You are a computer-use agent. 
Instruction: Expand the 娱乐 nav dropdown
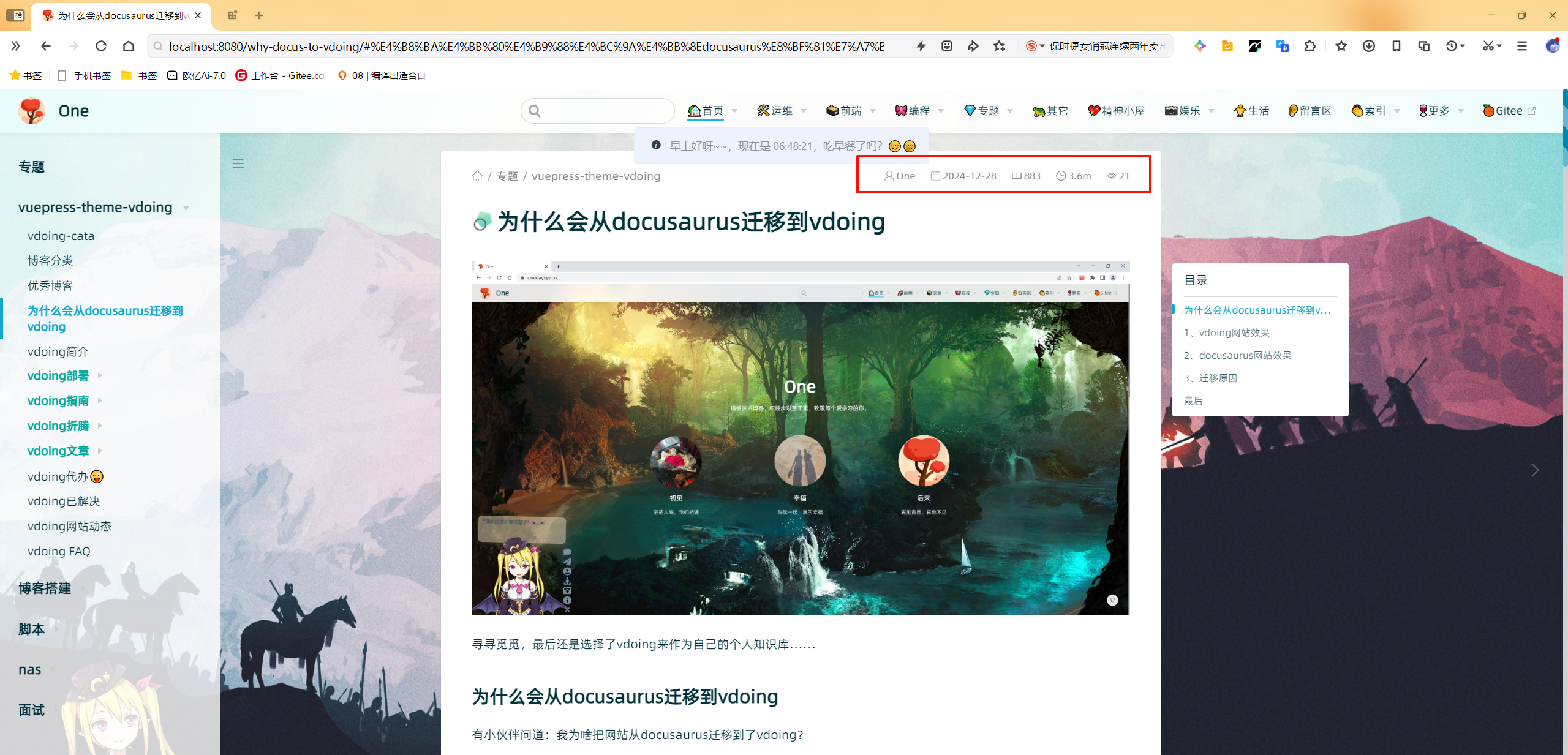1212,111
